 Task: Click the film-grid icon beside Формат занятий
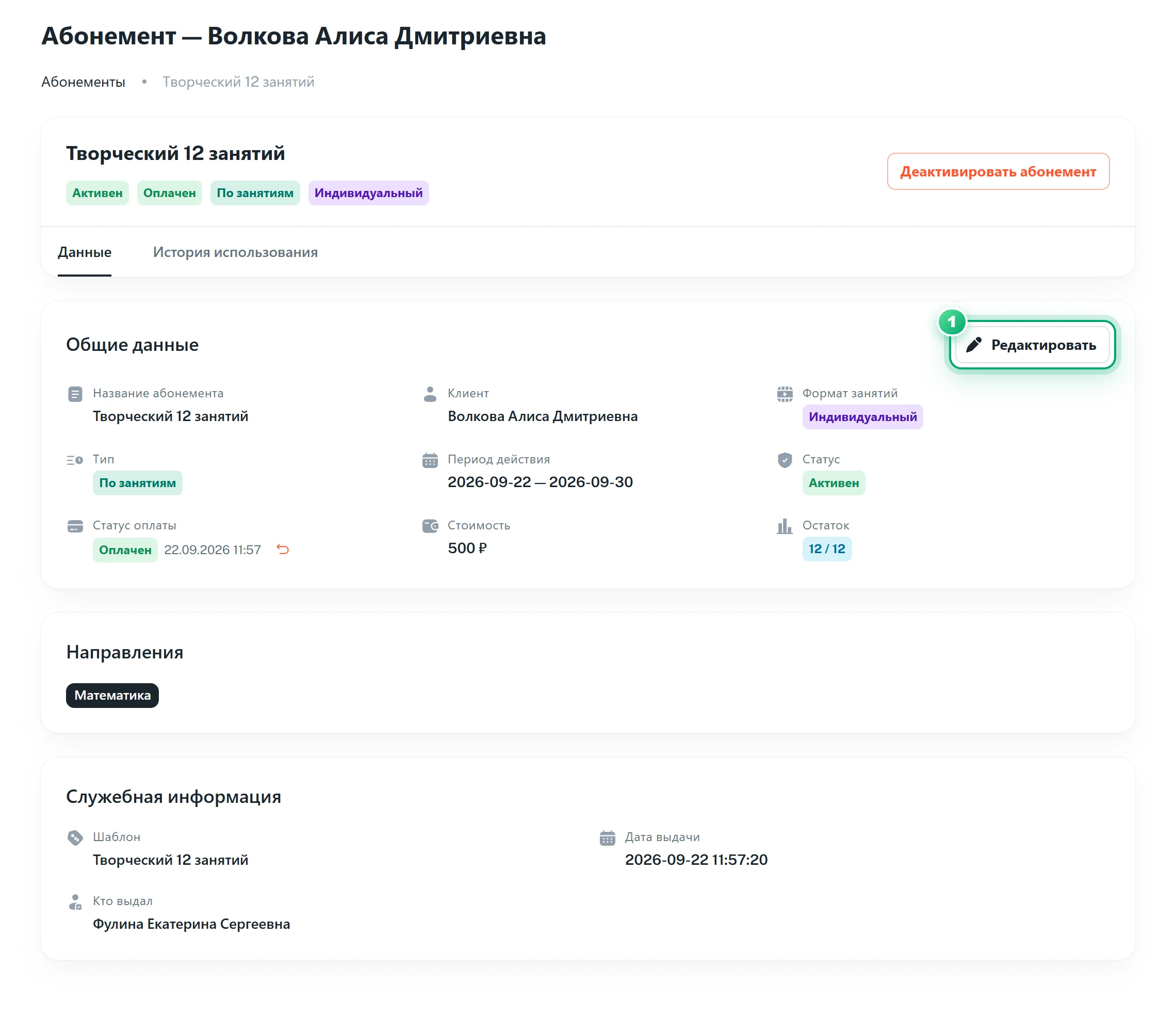pos(785,394)
